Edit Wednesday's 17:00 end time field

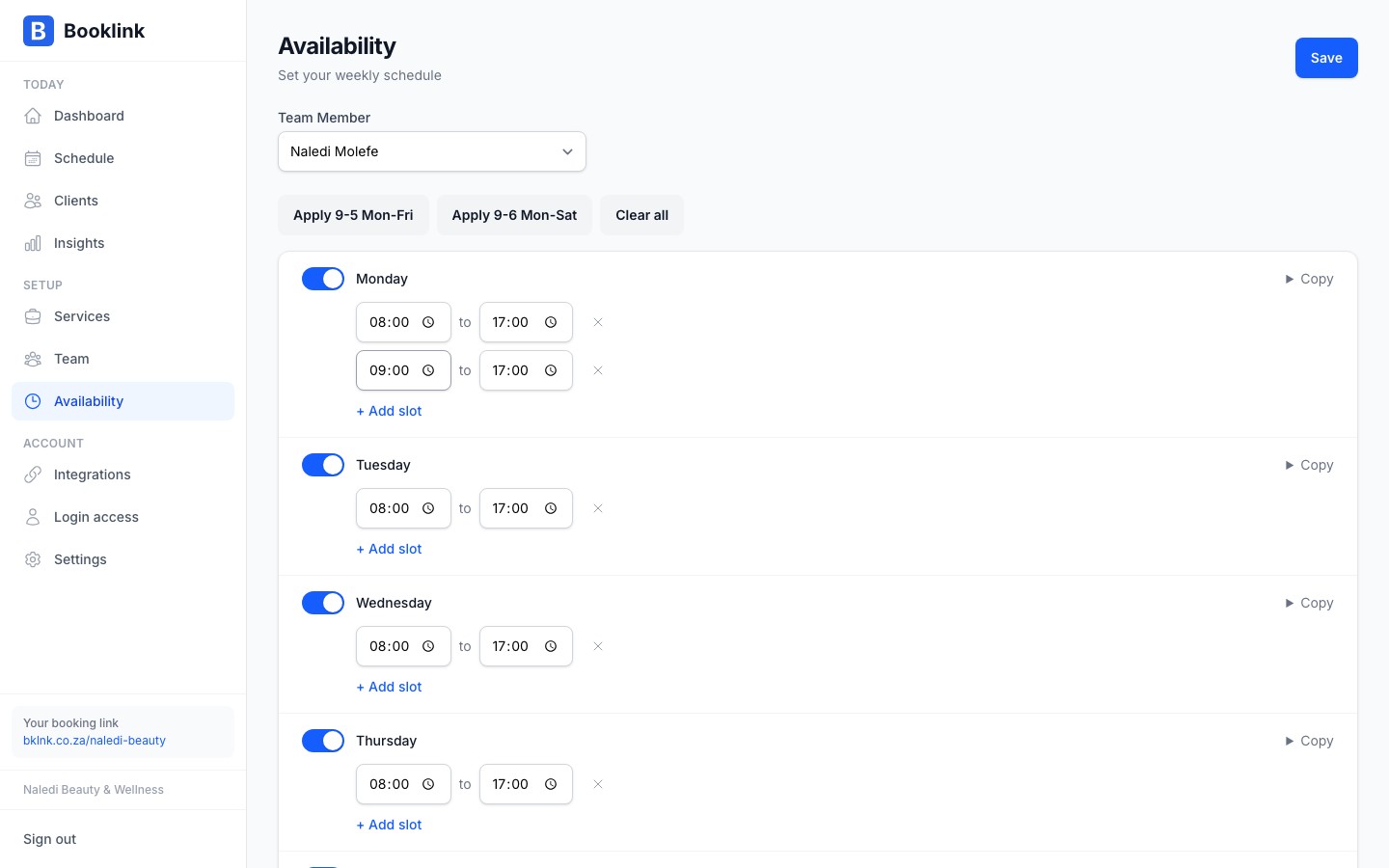(x=526, y=646)
